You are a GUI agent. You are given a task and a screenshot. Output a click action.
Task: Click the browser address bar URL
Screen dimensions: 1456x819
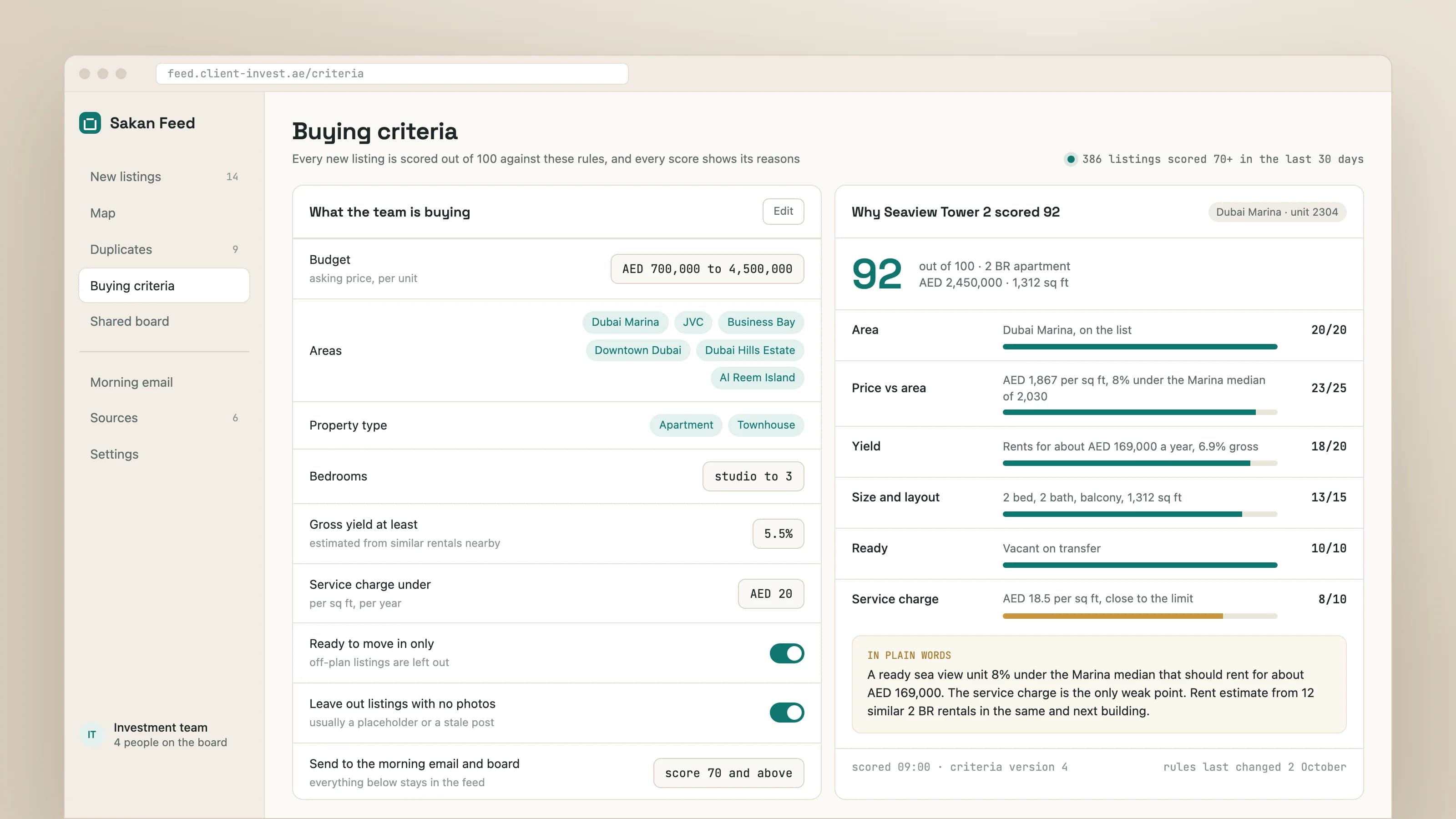(x=392, y=73)
